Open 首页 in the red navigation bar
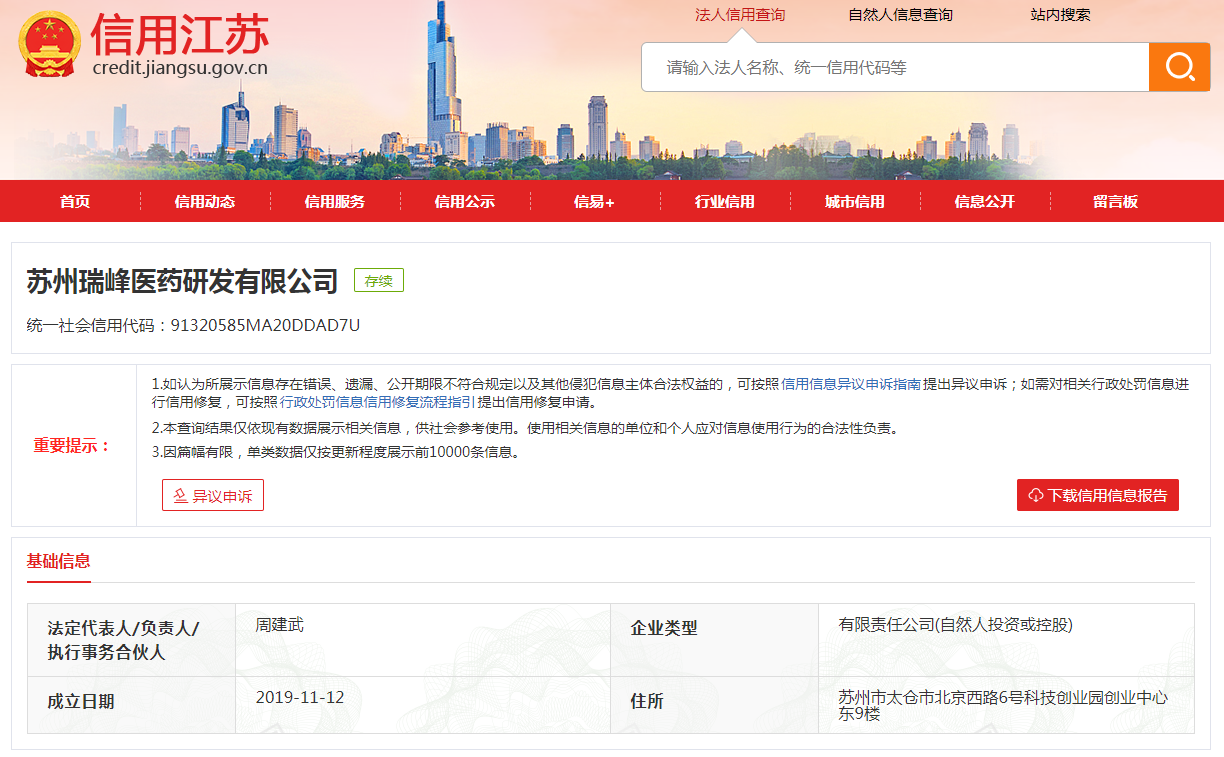This screenshot has height=757, width=1224. click(75, 201)
